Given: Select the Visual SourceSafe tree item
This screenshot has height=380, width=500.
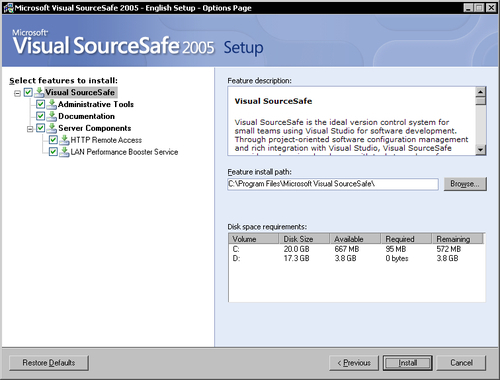Looking at the screenshot, I should [x=80, y=92].
